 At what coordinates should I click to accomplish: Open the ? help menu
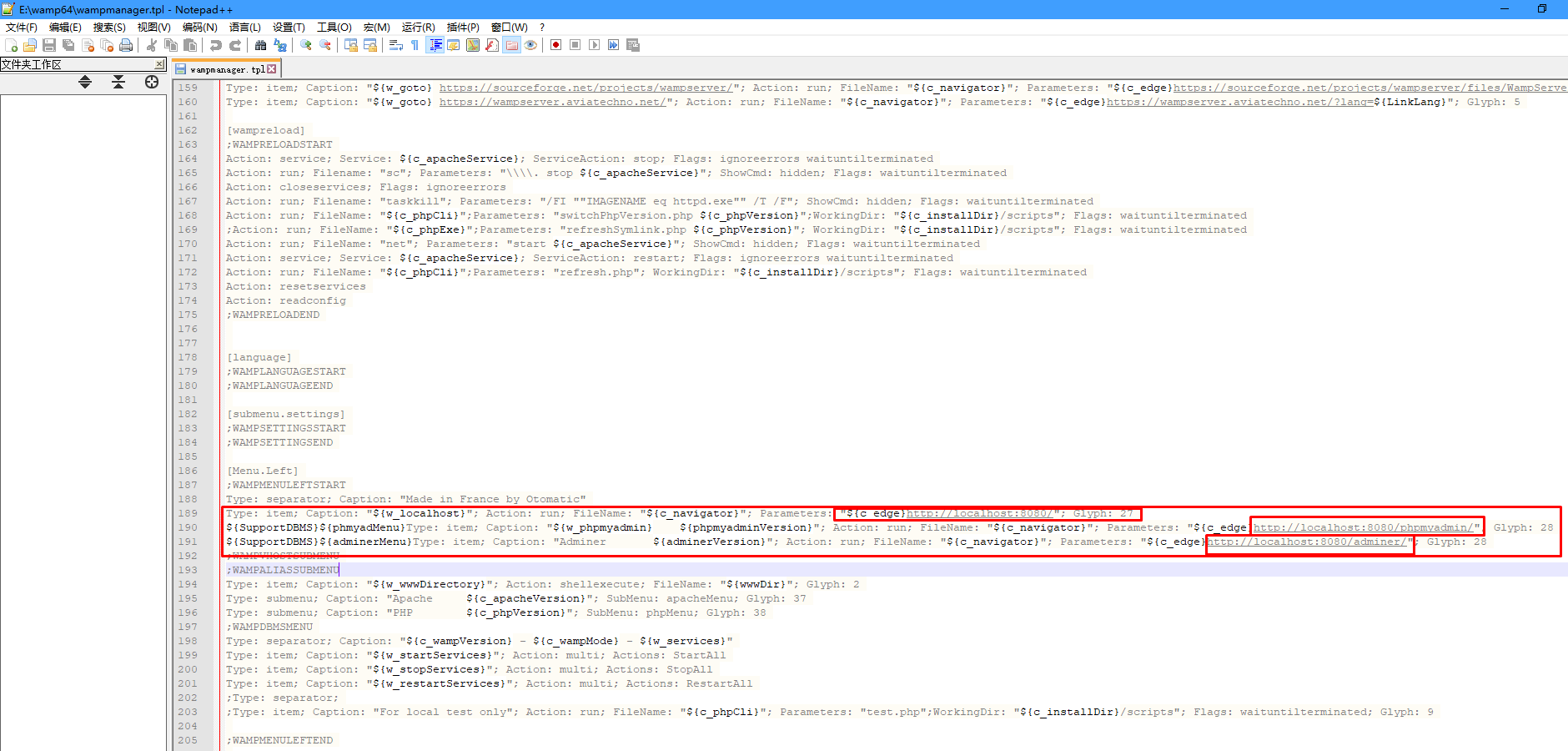point(542,28)
